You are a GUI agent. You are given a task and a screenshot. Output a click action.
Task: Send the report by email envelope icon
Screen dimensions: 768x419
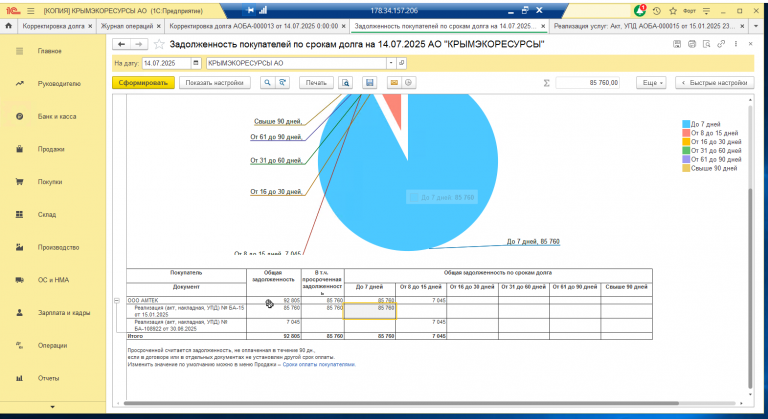click(394, 83)
